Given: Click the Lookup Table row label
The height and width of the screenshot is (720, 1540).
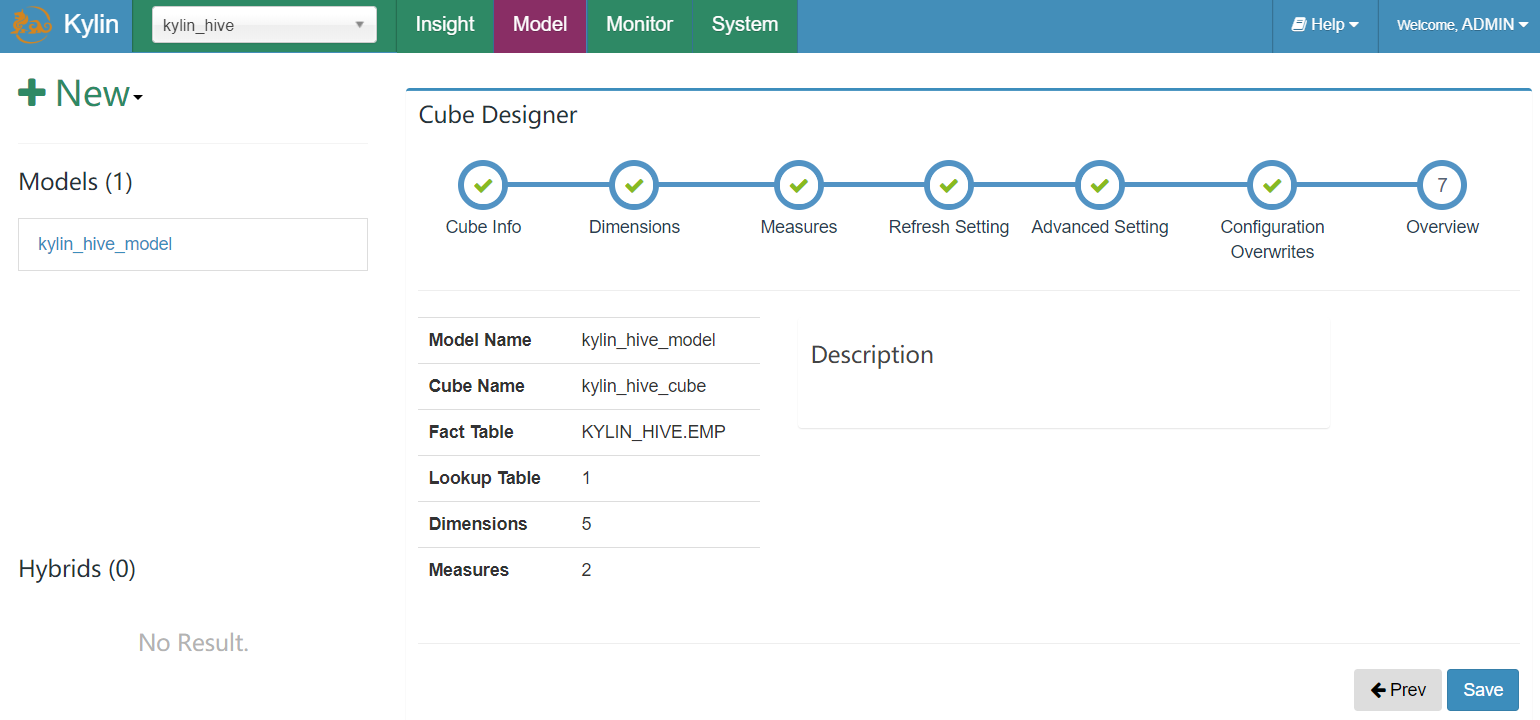Looking at the screenshot, I should [x=485, y=478].
